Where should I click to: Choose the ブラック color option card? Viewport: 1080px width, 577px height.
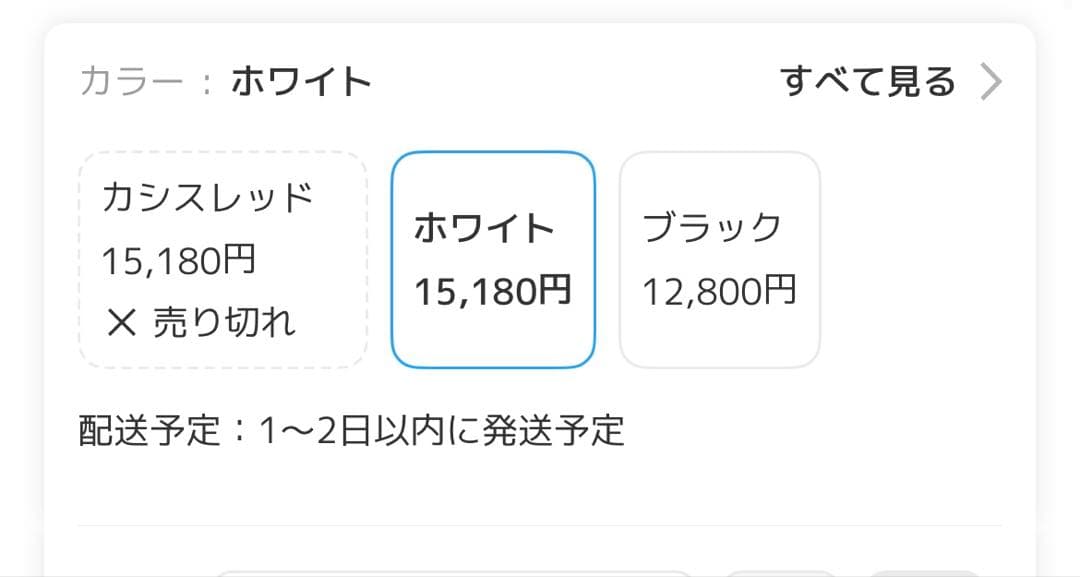[720, 260]
